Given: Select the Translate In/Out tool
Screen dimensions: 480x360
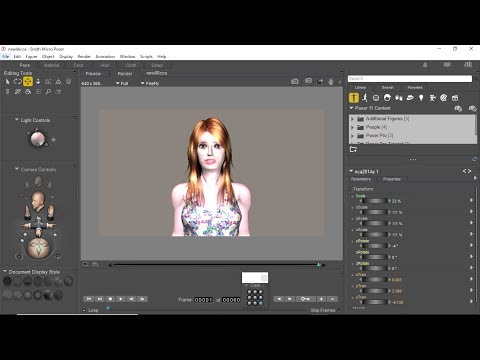Looking at the screenshot, I should [x=38, y=81].
